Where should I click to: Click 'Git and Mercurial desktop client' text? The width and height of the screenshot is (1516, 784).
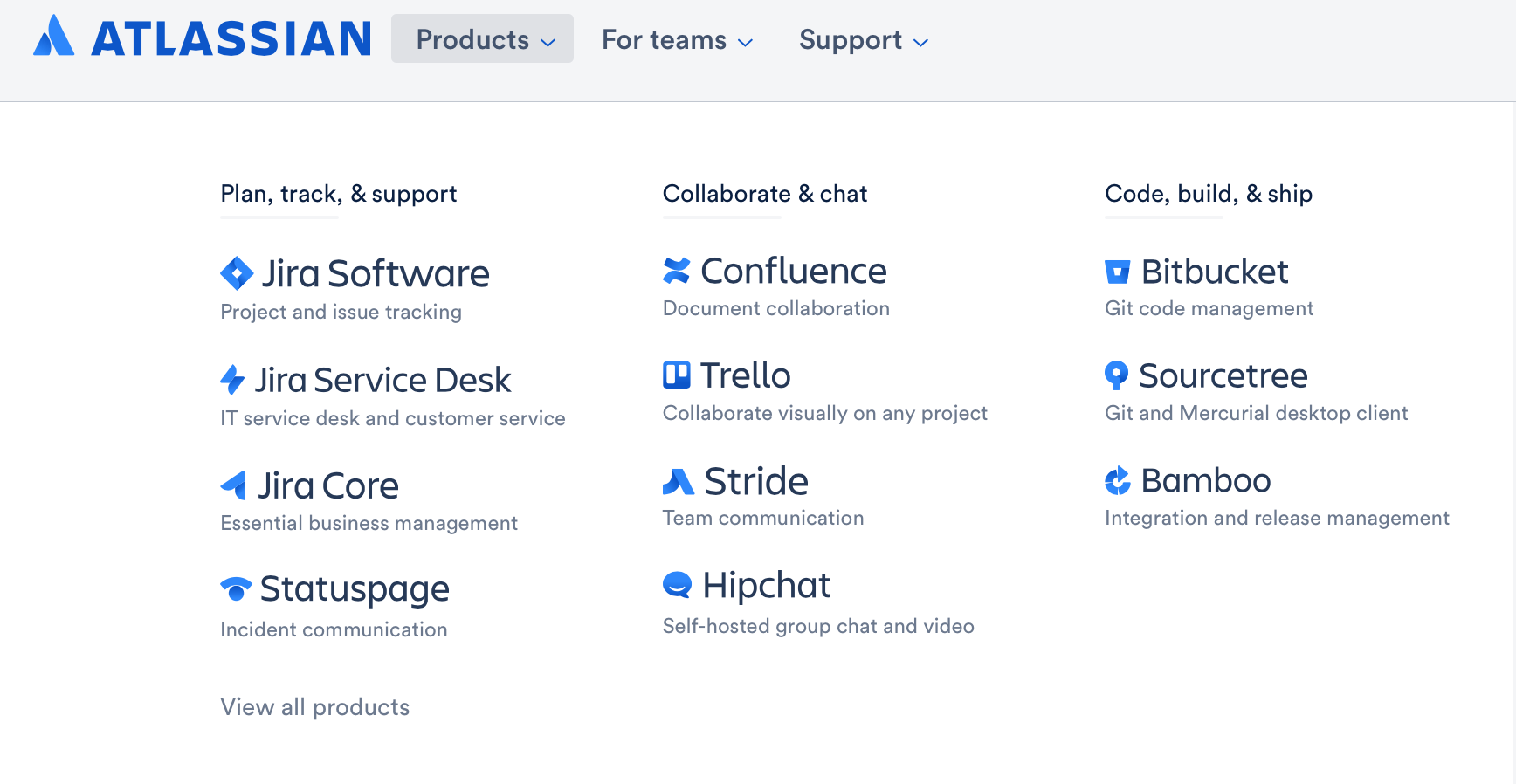point(1257,413)
